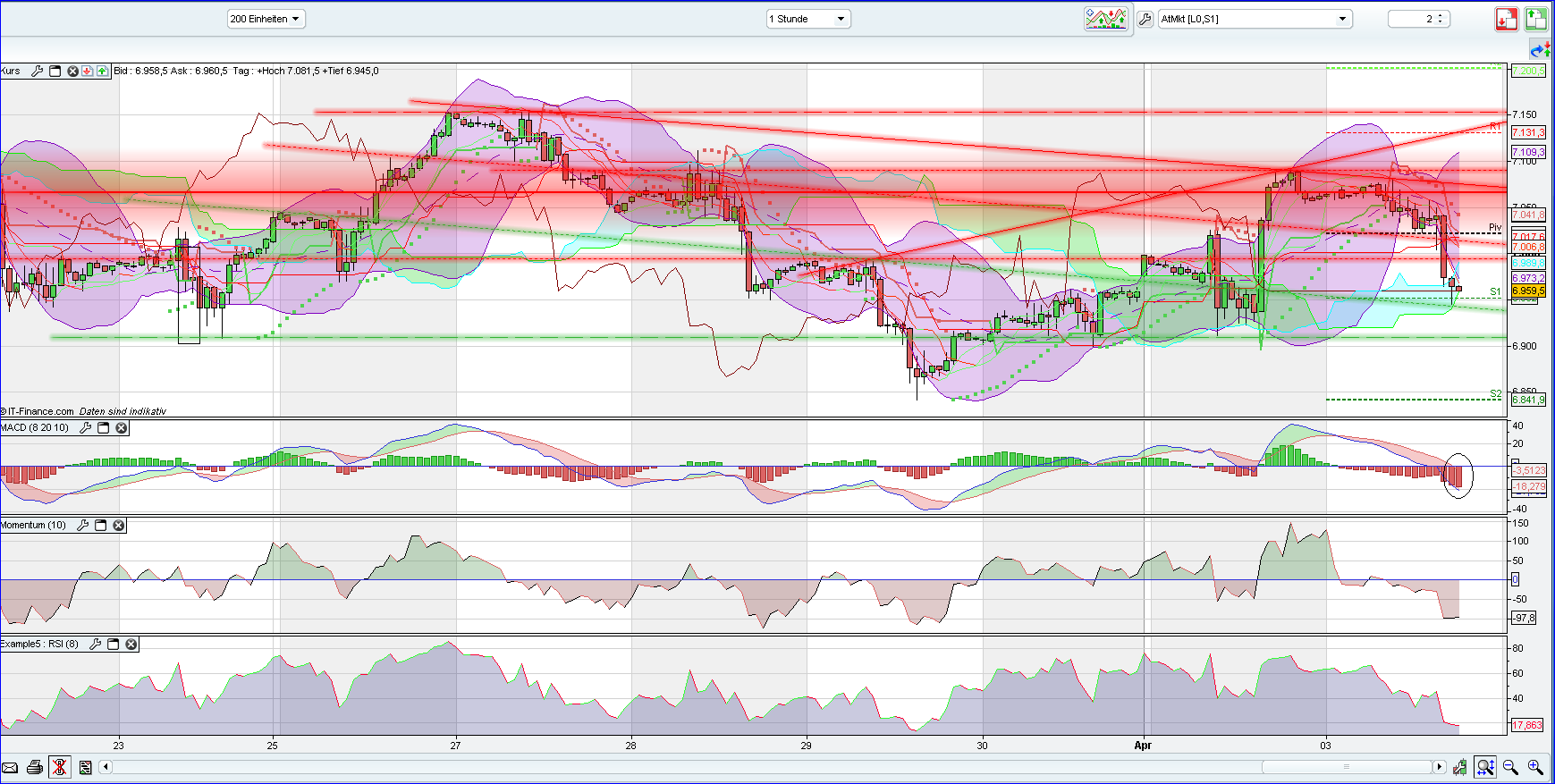Click the 7.041,8 price label
Image resolution: width=1555 pixels, height=784 pixels.
point(1528,215)
